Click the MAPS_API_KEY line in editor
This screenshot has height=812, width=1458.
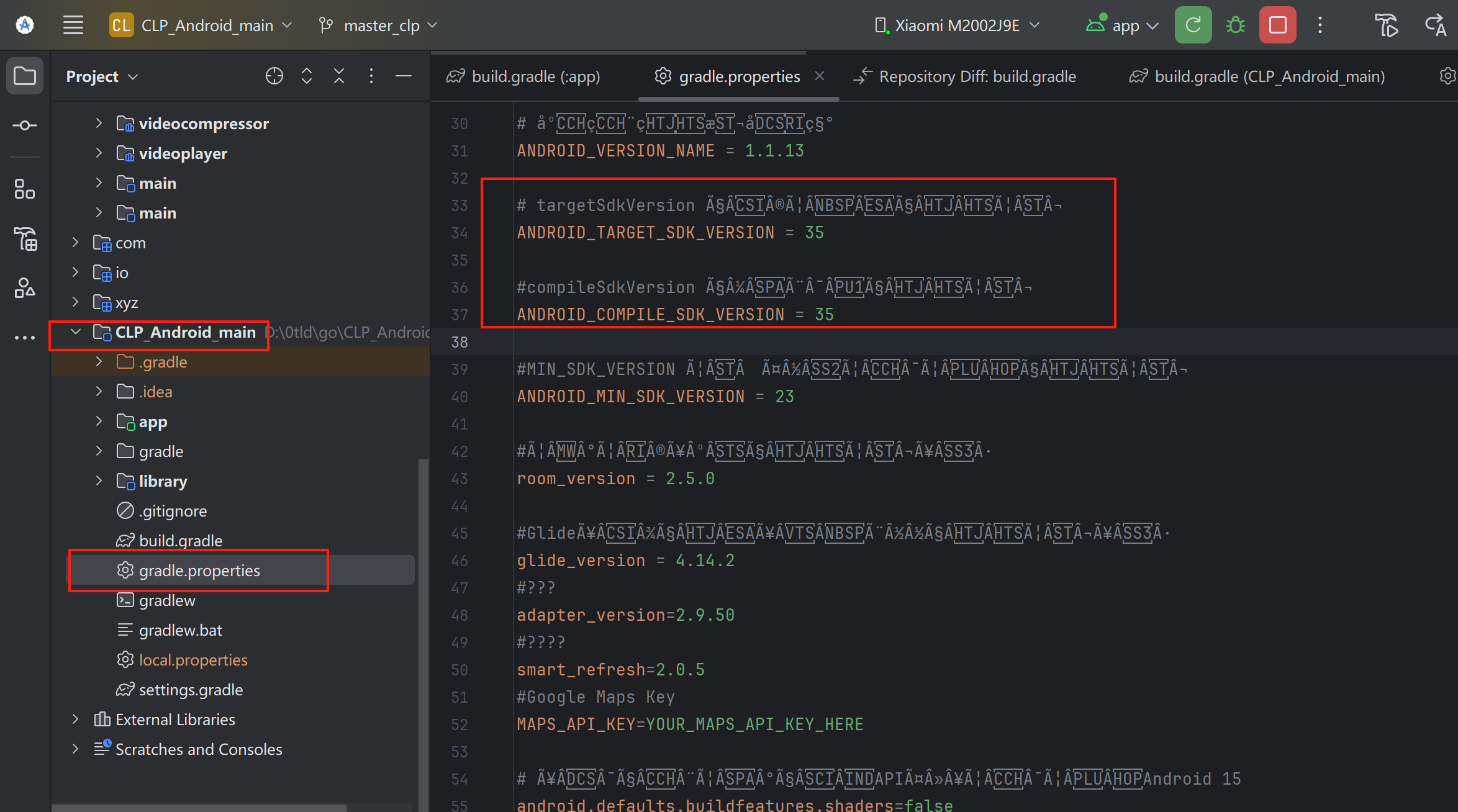(x=690, y=724)
